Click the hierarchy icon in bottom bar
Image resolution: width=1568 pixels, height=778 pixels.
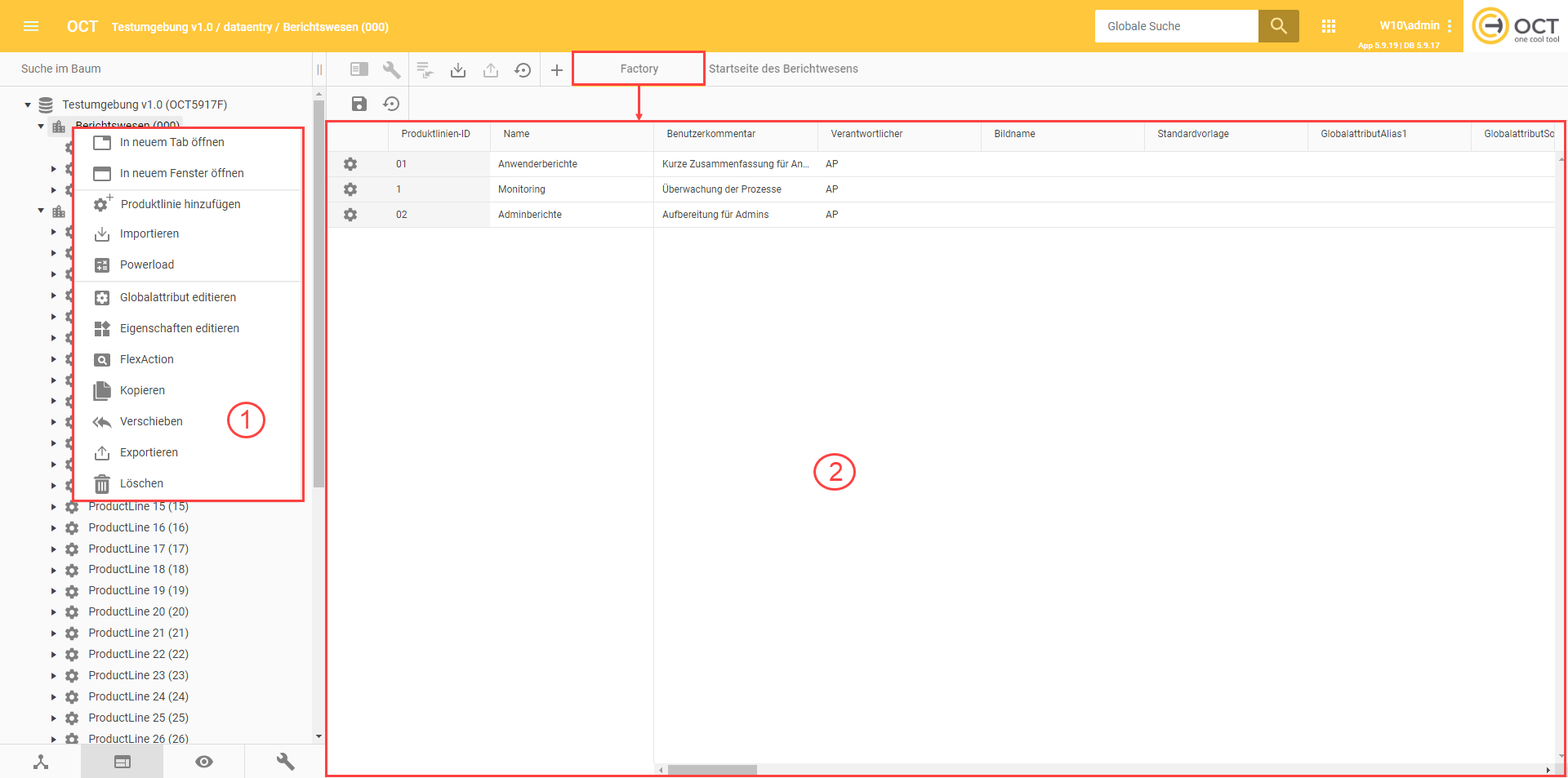click(x=41, y=762)
